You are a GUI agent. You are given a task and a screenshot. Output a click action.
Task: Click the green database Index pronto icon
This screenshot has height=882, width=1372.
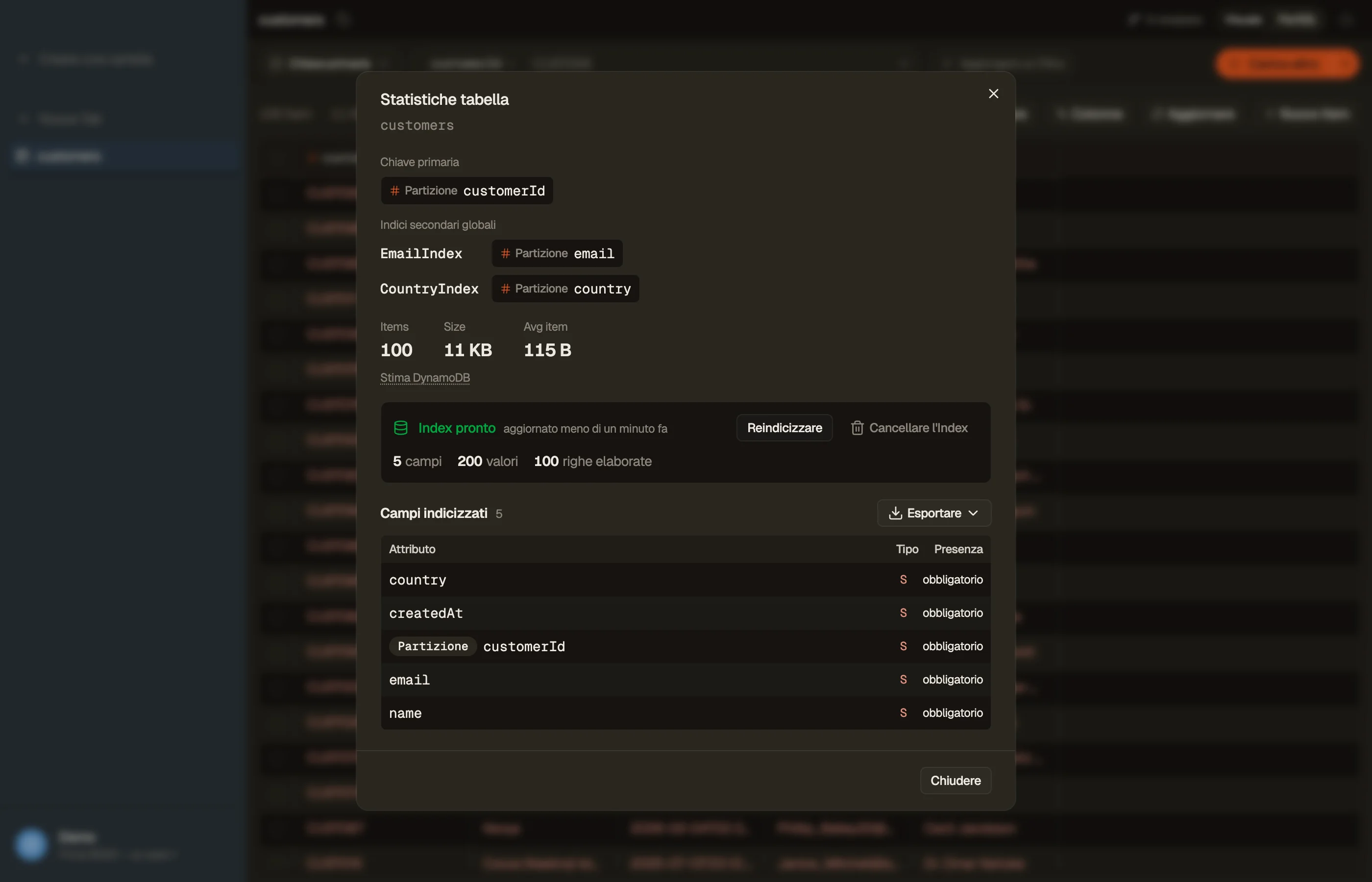coord(401,428)
